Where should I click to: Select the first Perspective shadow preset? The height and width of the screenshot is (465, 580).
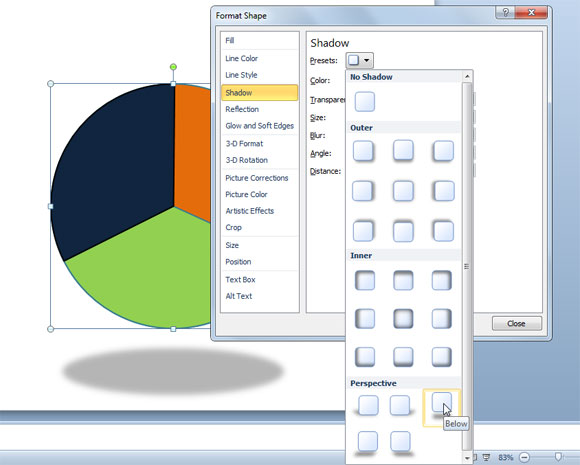pyautogui.click(x=368, y=405)
